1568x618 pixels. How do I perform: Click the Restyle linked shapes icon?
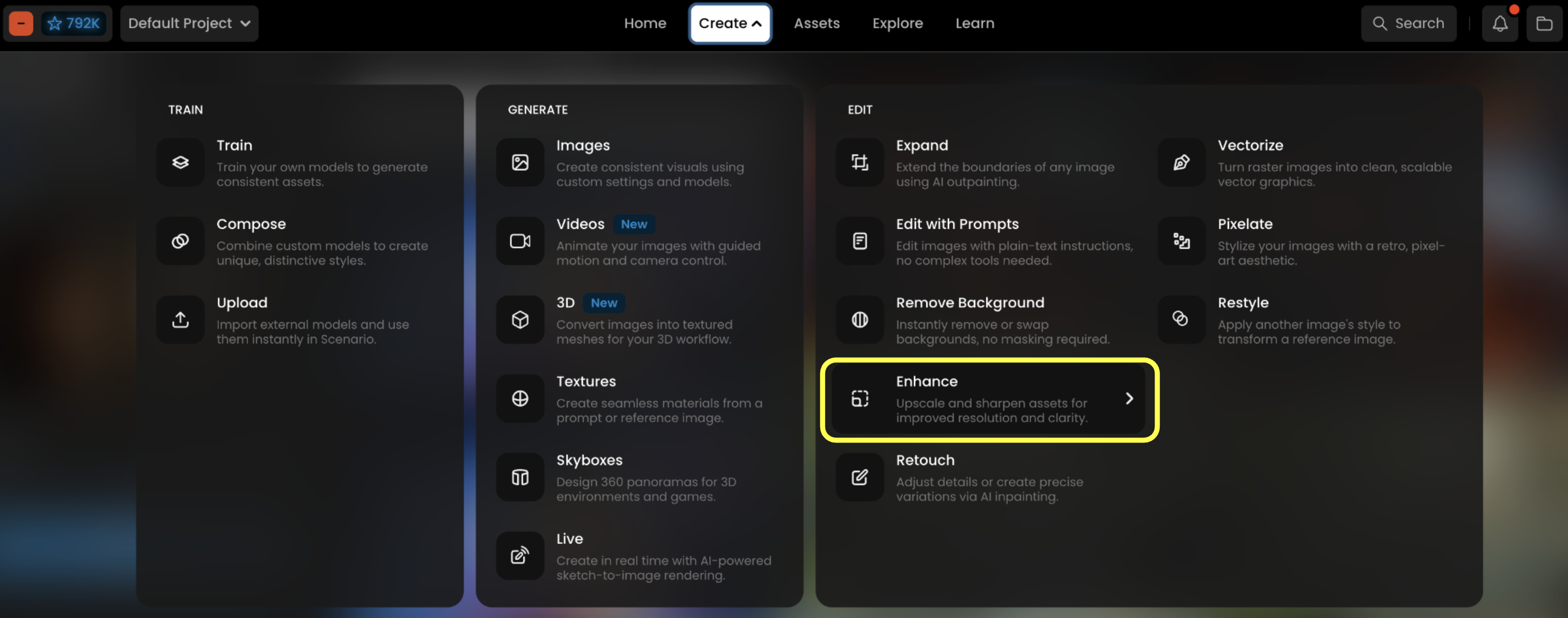coord(1181,320)
